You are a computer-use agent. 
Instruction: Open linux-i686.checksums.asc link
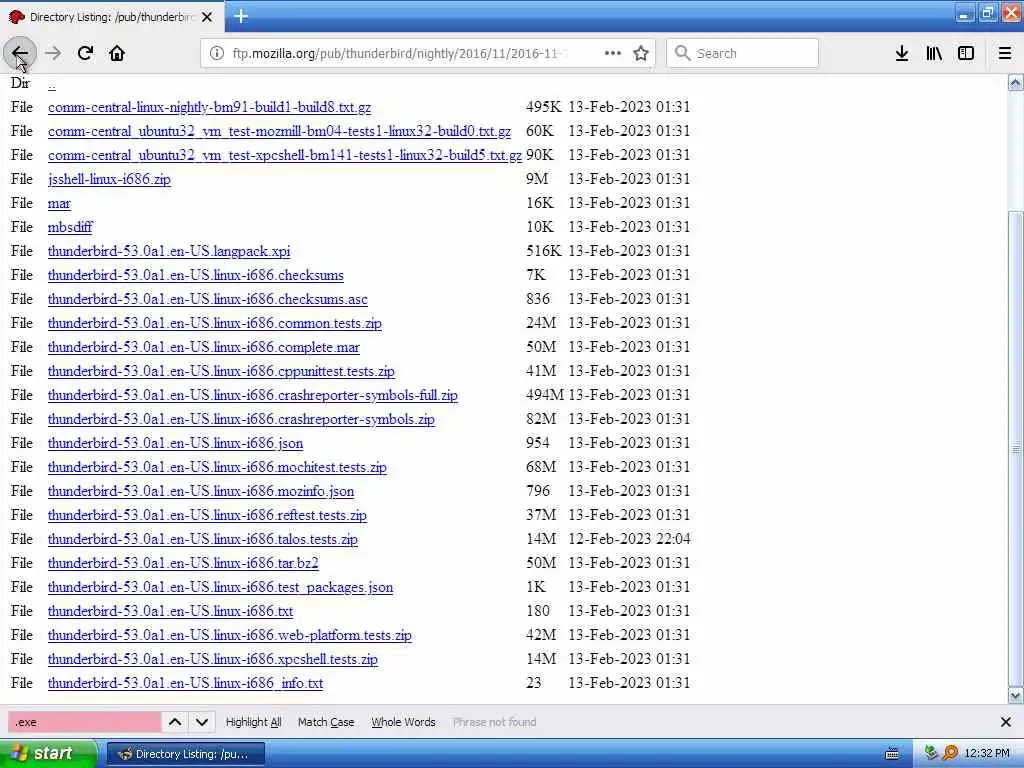(x=208, y=299)
